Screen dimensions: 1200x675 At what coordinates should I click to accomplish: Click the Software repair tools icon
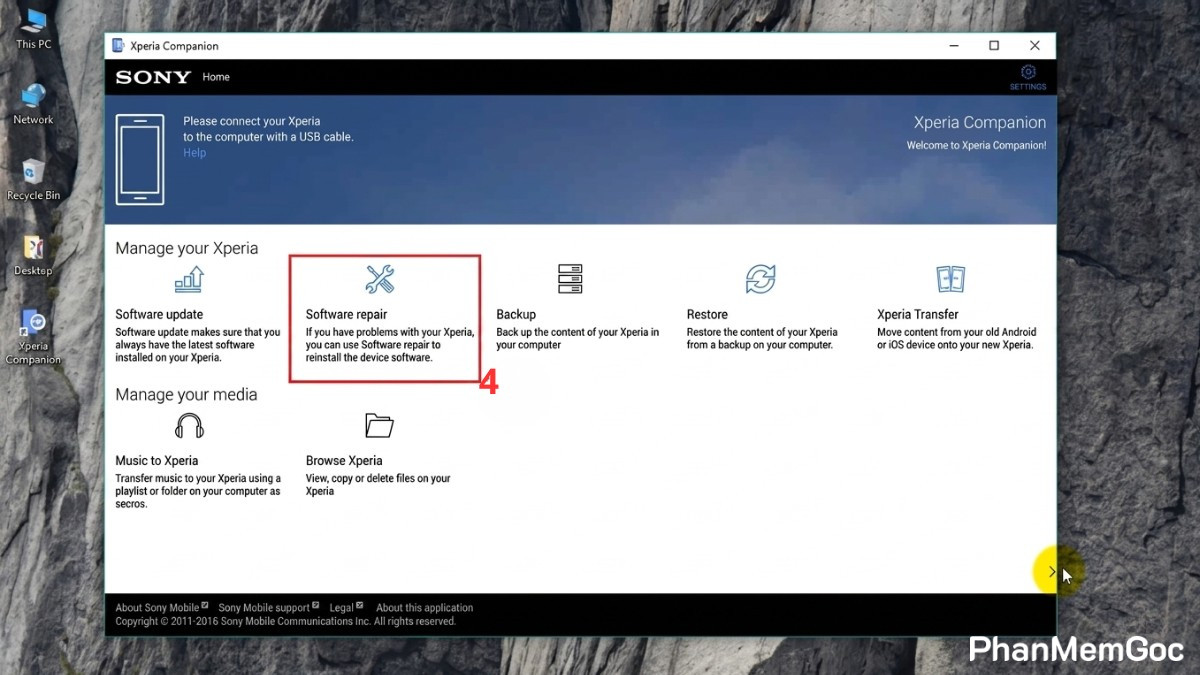coord(380,279)
